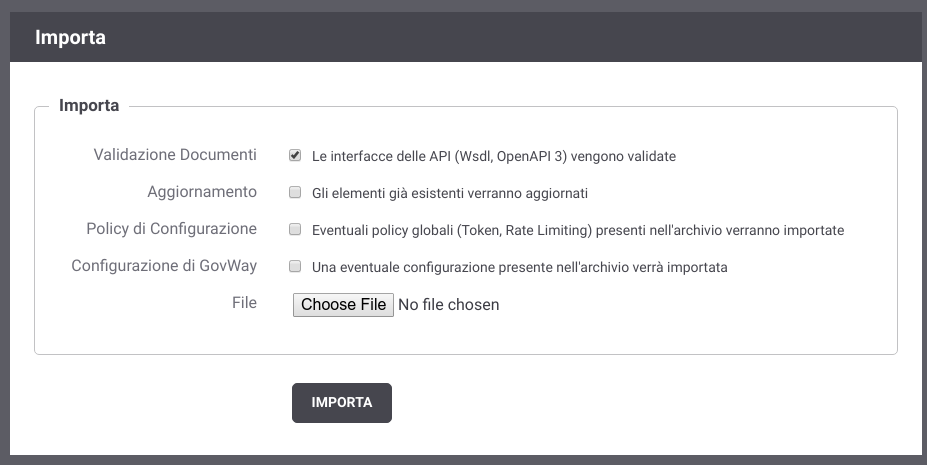927x465 pixels.
Task: Select the 'Aggiornamento' field label
Action: (x=202, y=192)
